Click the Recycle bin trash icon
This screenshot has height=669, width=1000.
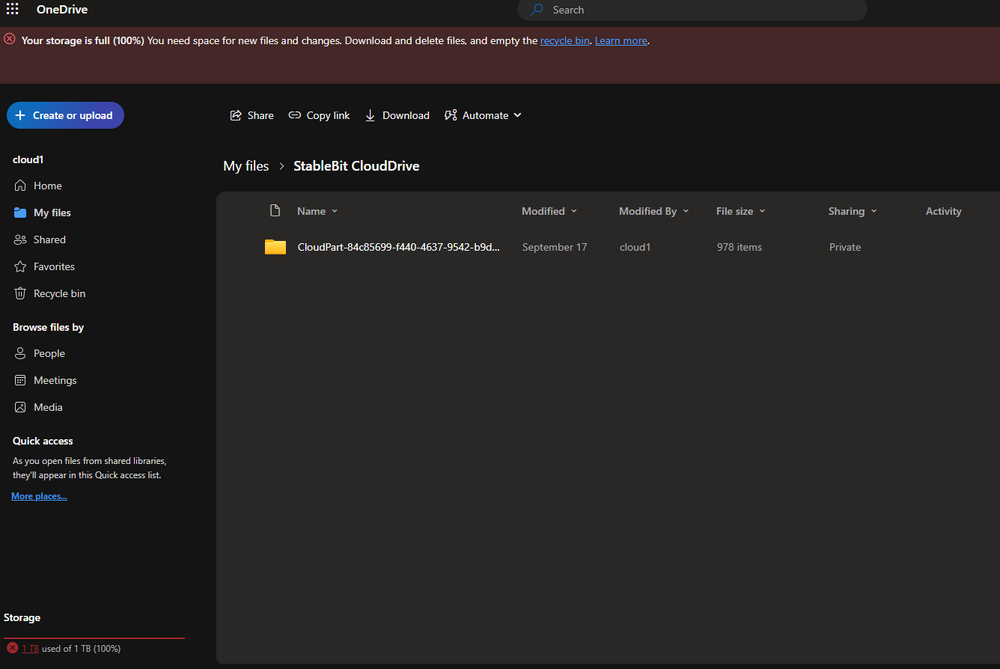20,293
